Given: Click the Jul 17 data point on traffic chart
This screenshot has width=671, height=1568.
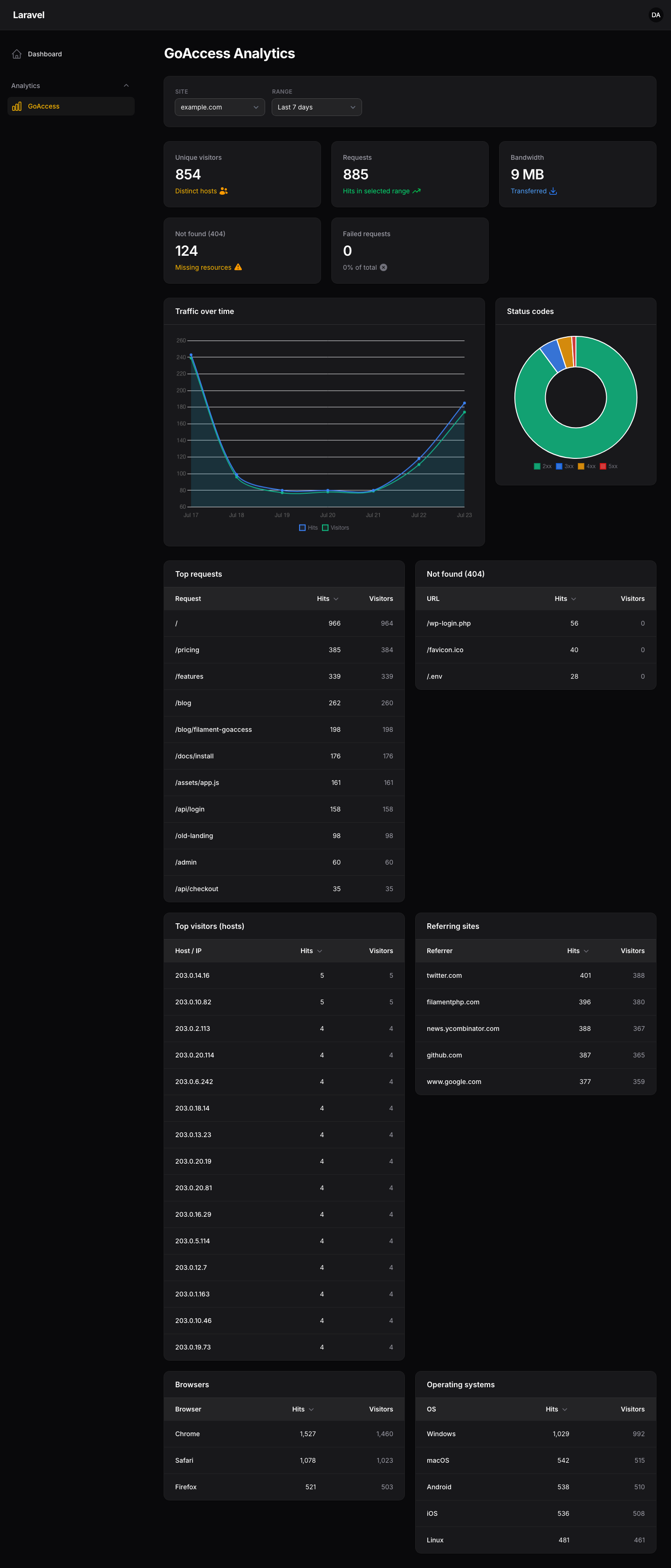Looking at the screenshot, I should 191,355.
